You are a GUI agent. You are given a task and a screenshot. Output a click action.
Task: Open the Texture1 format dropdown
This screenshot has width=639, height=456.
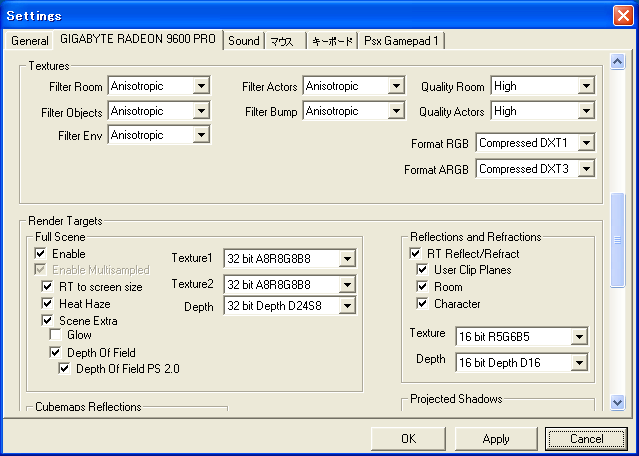[x=346, y=259]
